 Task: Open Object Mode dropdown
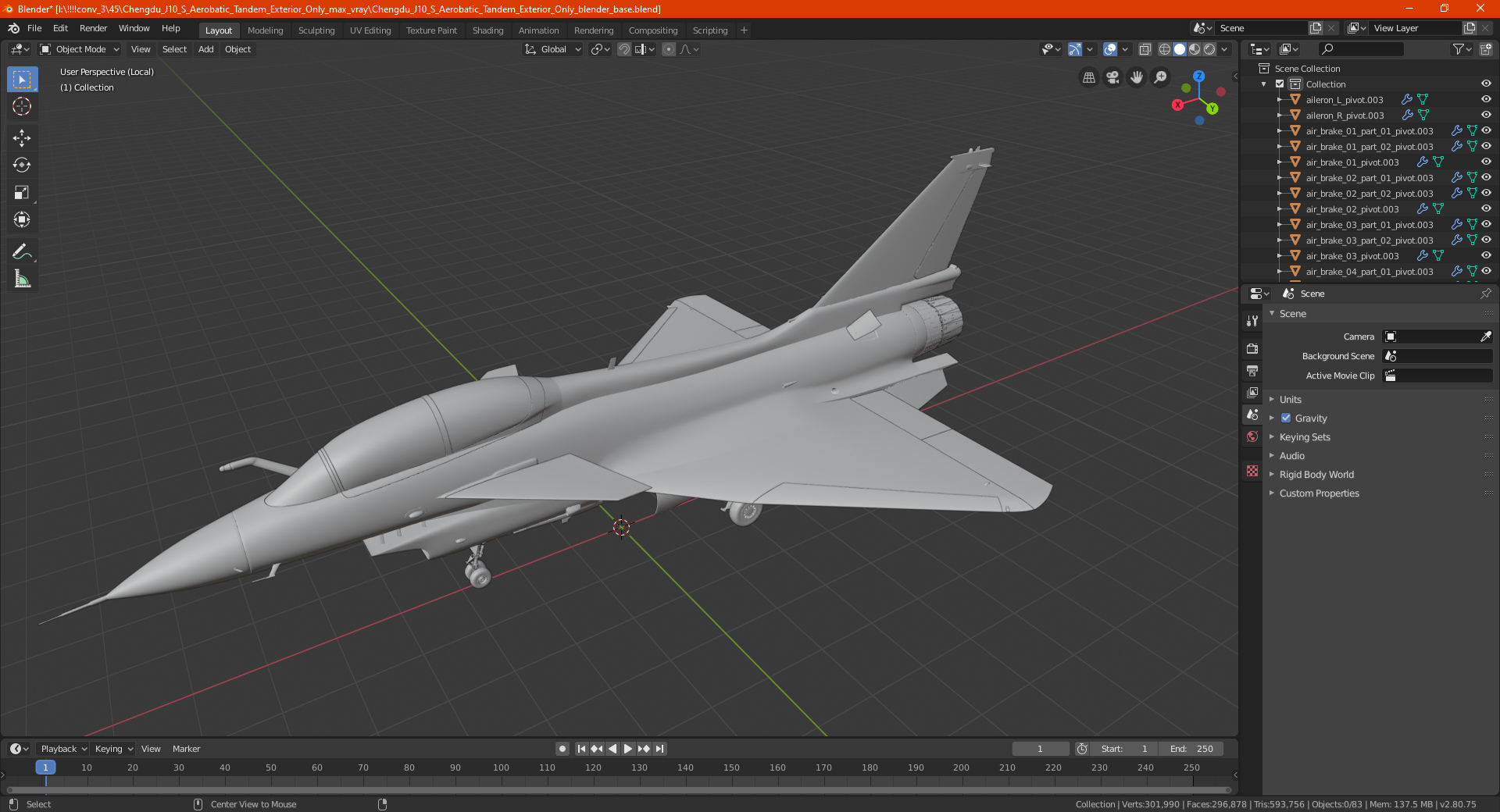[79, 49]
